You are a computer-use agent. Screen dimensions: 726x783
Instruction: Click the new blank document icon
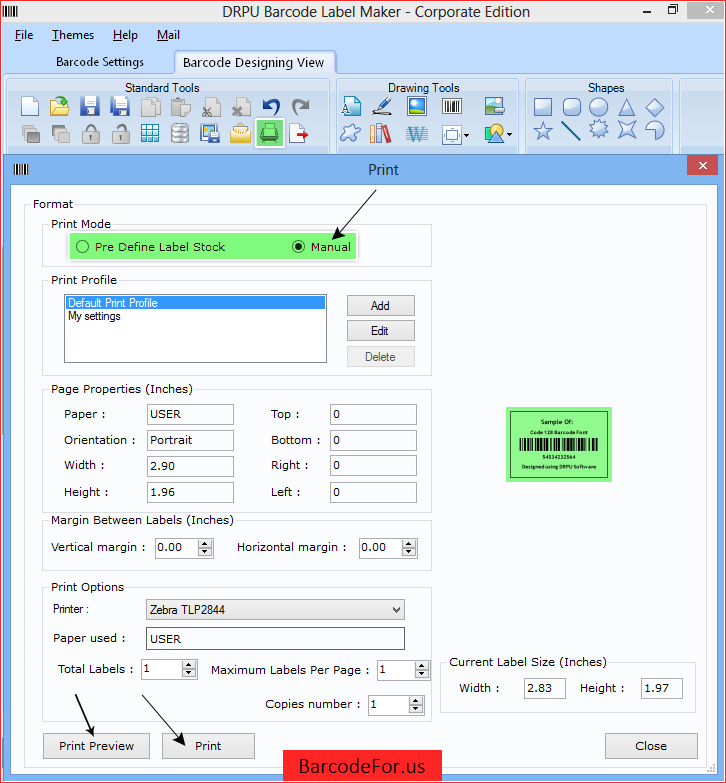coord(31,107)
